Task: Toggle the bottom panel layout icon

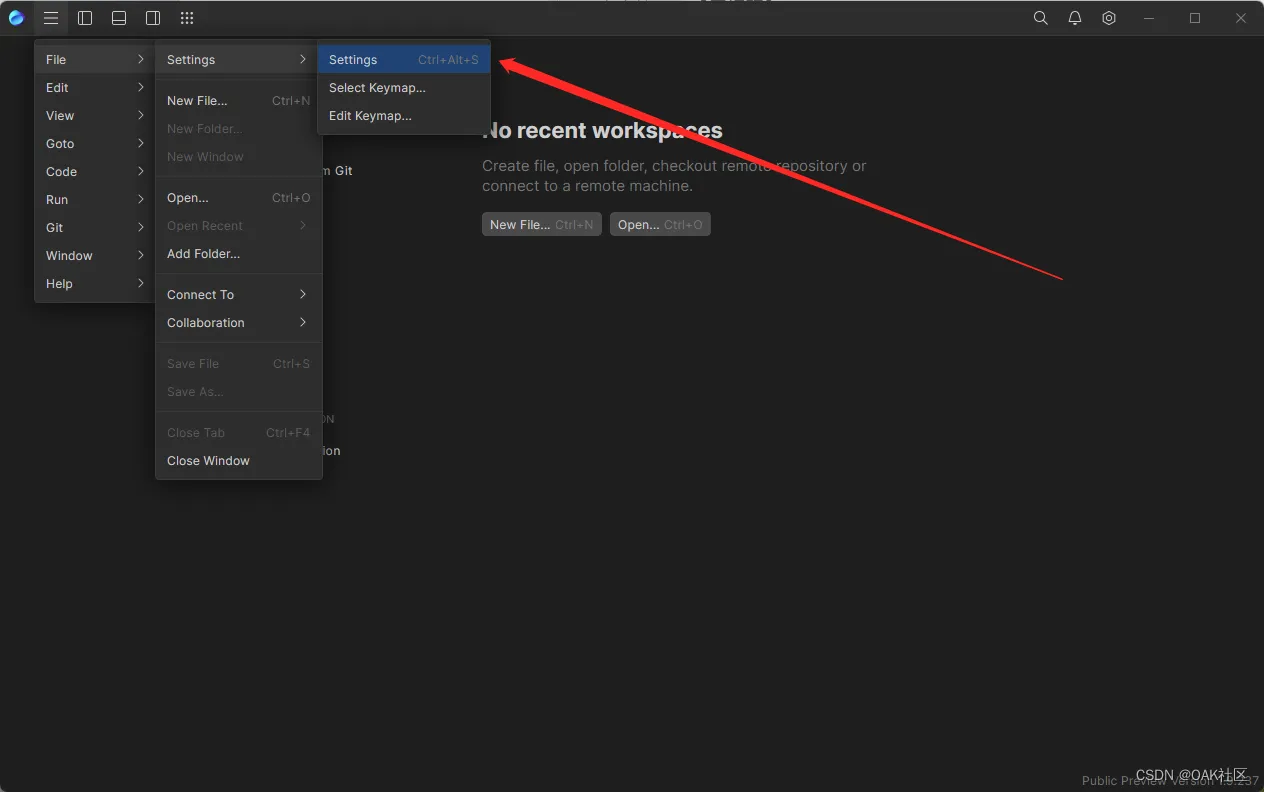Action: click(119, 17)
